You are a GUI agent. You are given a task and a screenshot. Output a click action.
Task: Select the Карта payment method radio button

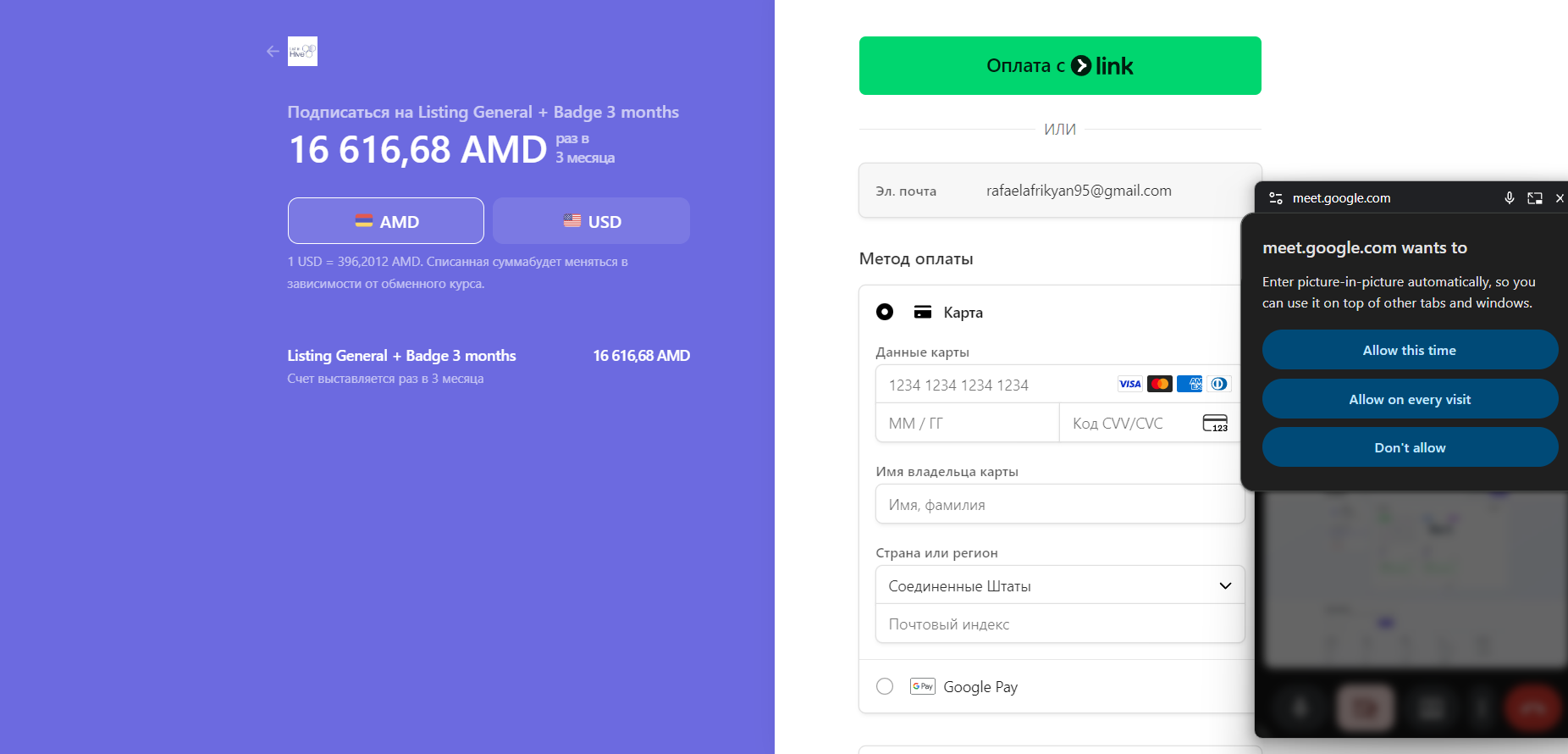[885, 312]
